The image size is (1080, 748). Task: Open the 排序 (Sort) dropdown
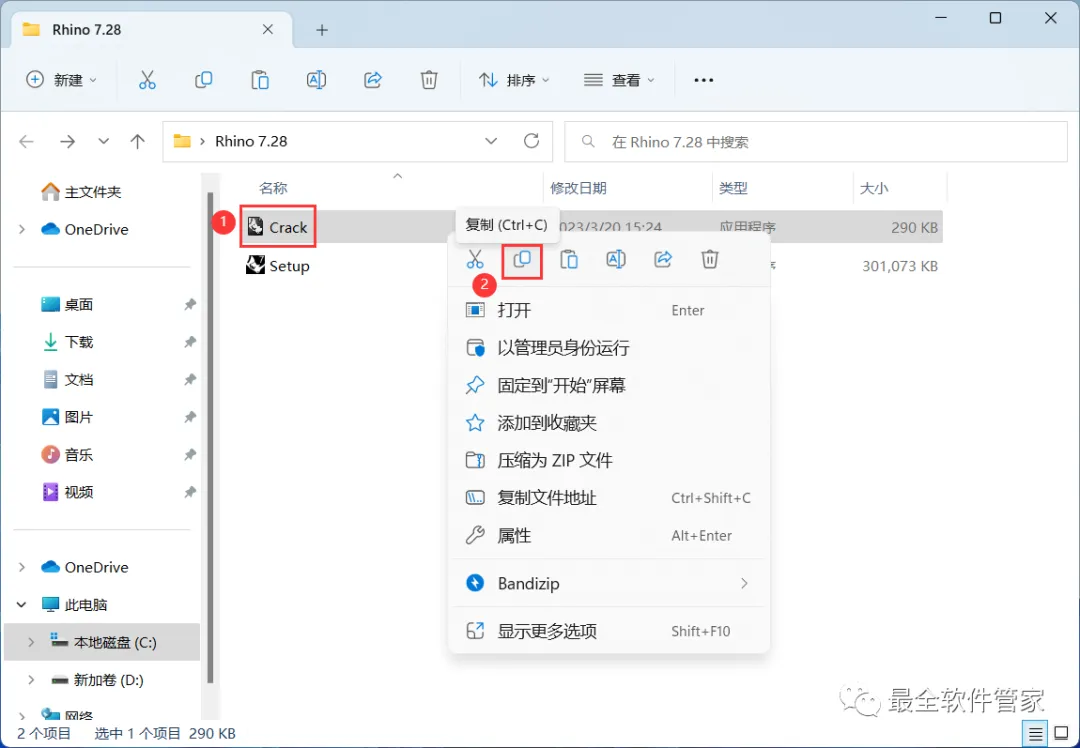click(515, 80)
